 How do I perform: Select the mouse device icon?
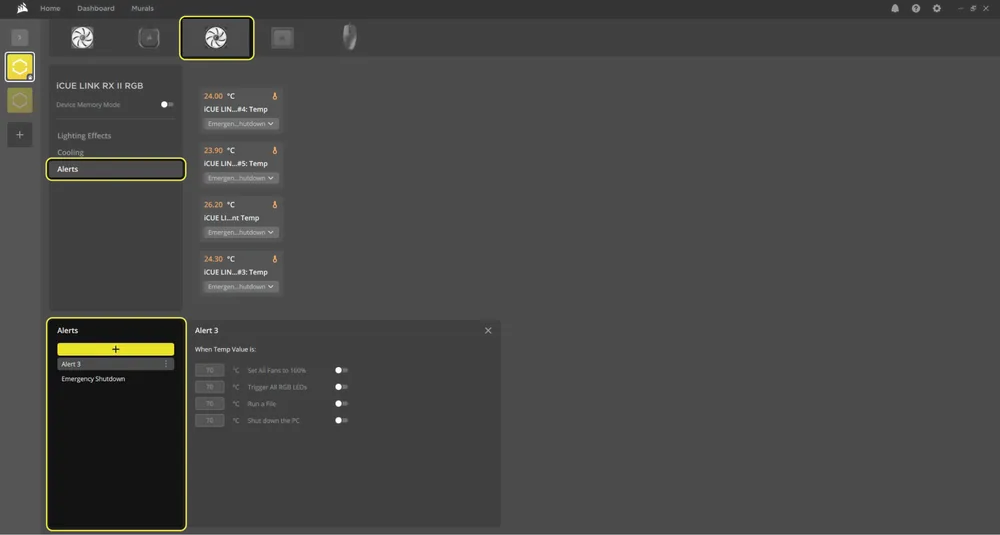[x=349, y=37]
